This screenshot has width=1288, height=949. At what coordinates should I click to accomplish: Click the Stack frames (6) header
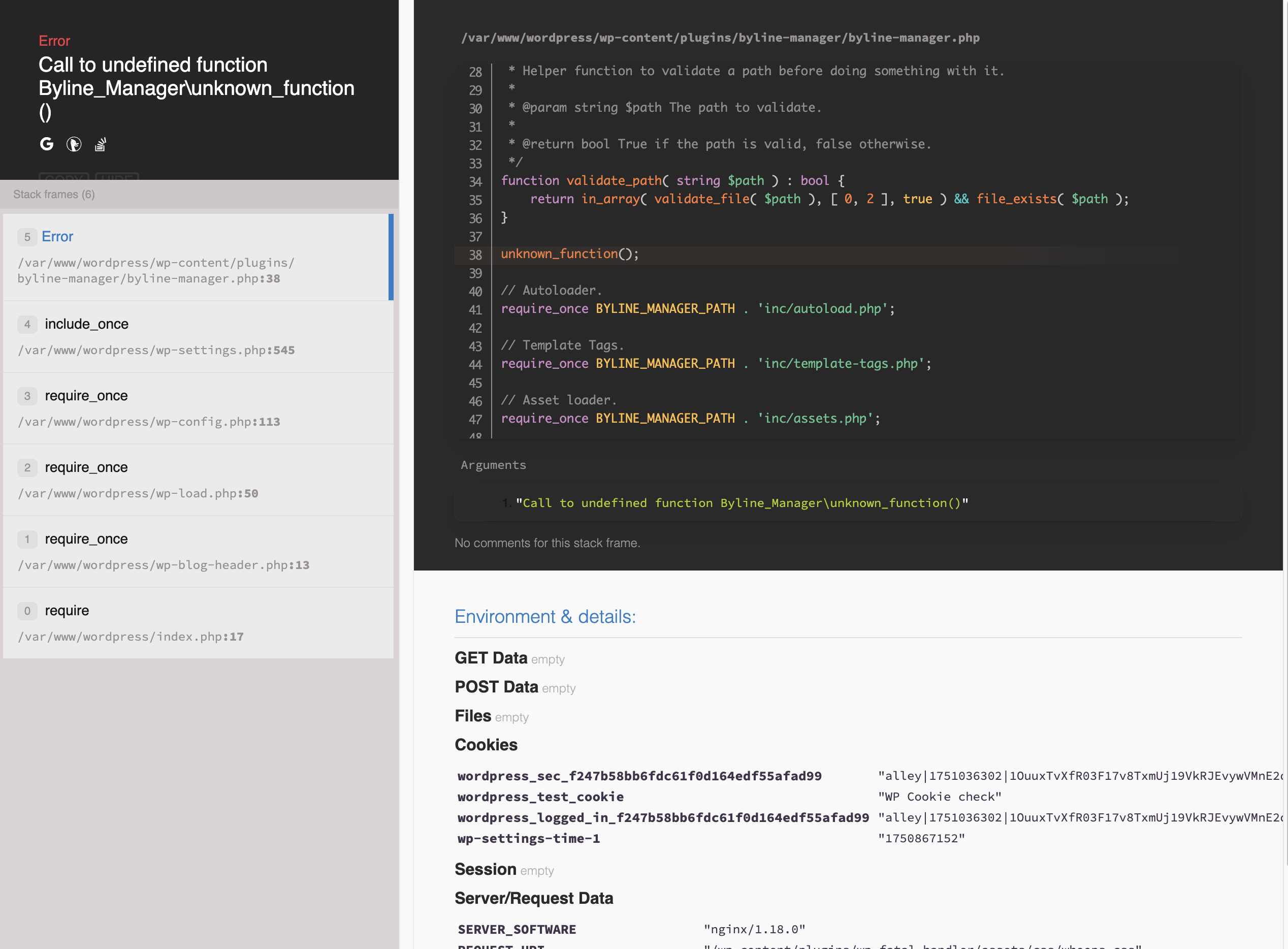coord(54,194)
